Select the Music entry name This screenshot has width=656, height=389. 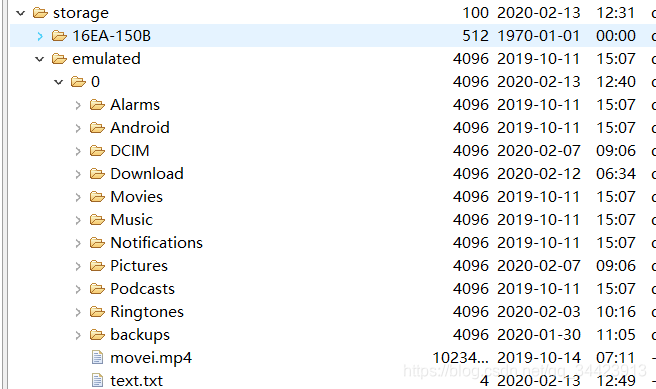pyautogui.click(x=131, y=220)
